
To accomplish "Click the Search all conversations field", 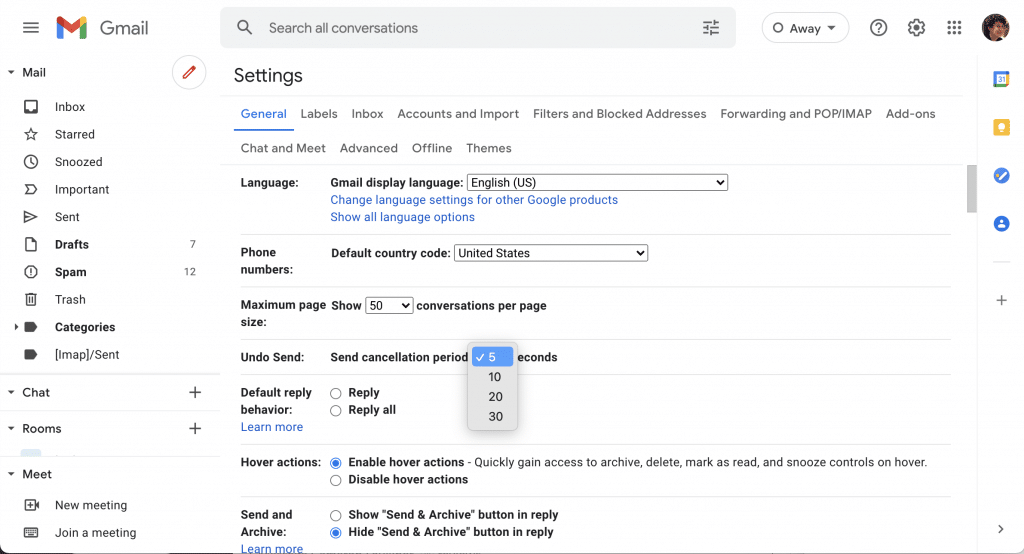I will pyautogui.click(x=470, y=28).
